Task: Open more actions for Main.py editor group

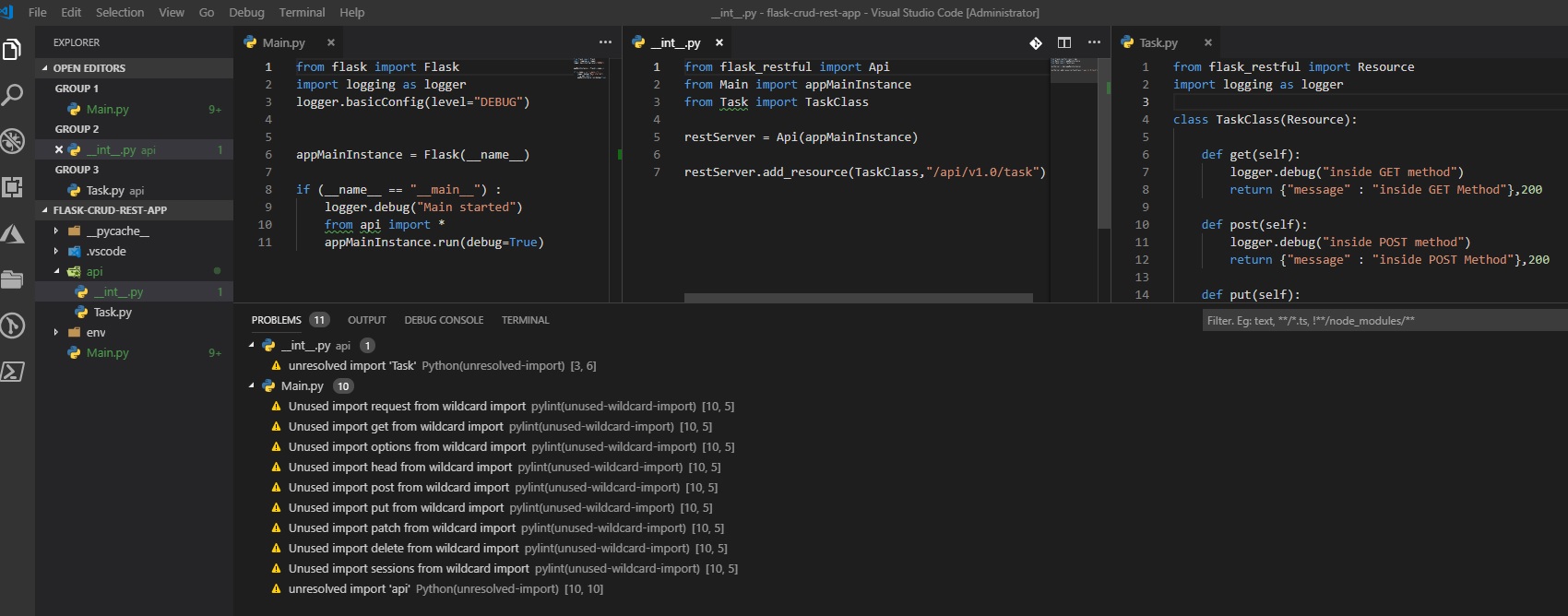Action: click(605, 42)
